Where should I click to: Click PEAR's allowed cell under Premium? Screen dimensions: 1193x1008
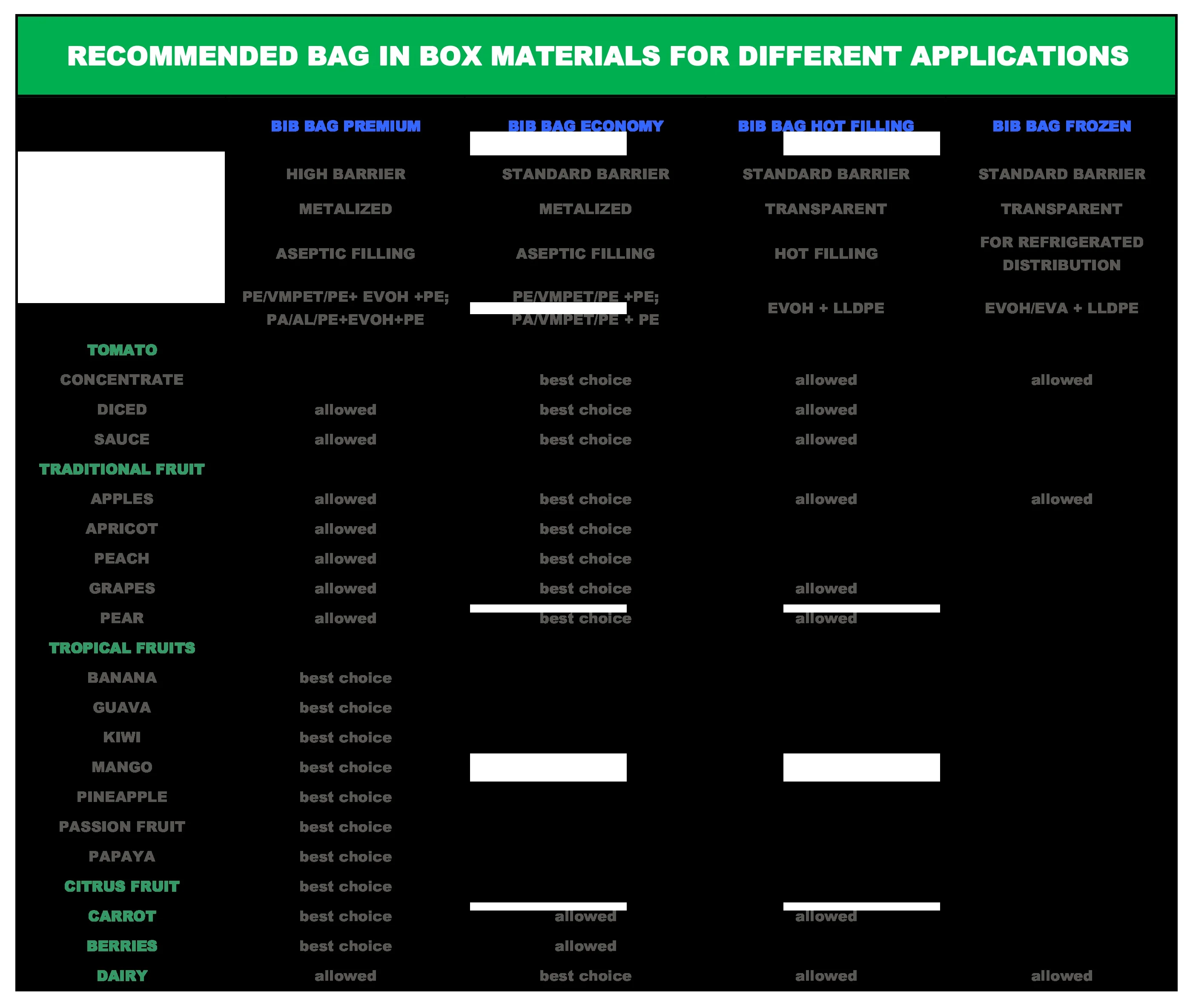tap(345, 618)
